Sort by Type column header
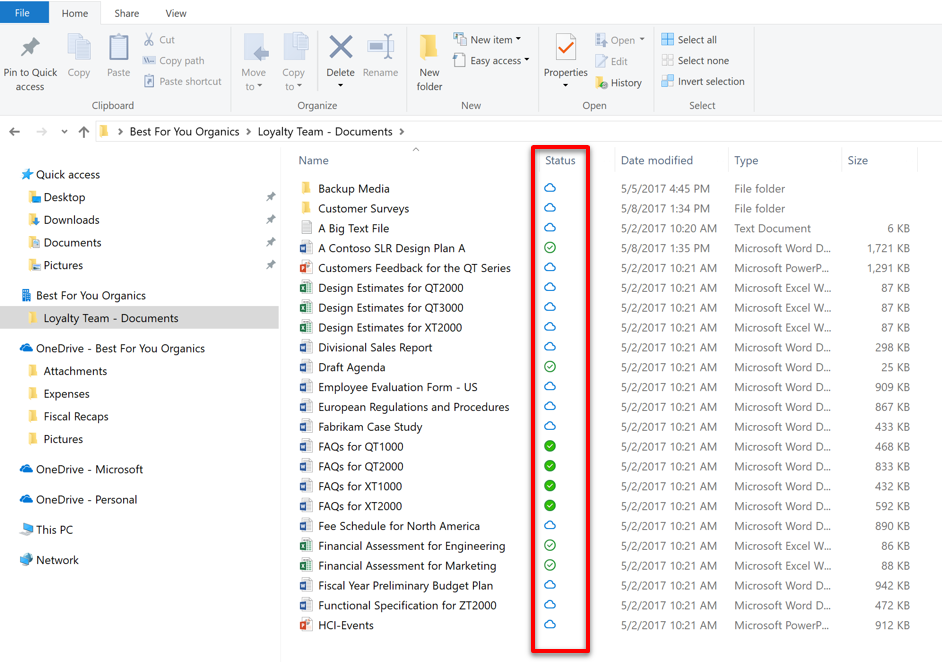 [746, 160]
